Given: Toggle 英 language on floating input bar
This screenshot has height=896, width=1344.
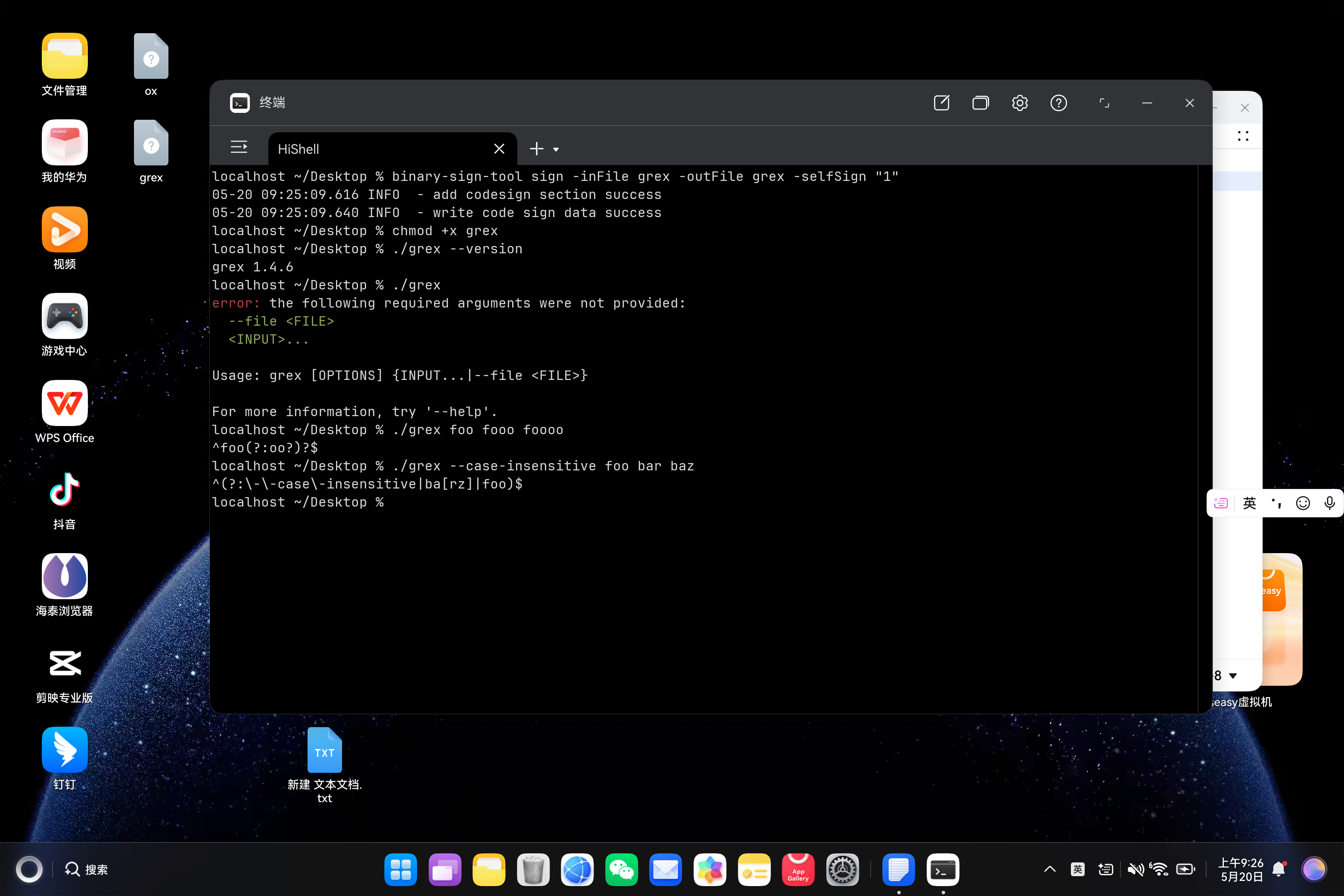Looking at the screenshot, I should tap(1250, 503).
